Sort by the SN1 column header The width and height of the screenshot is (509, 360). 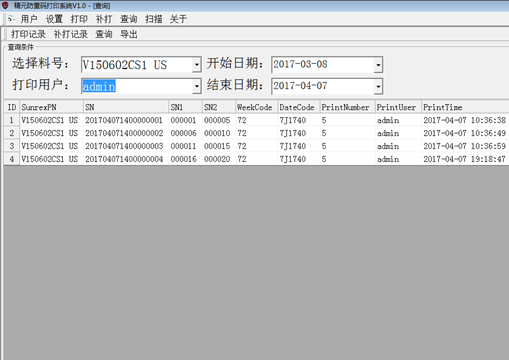tap(185, 107)
